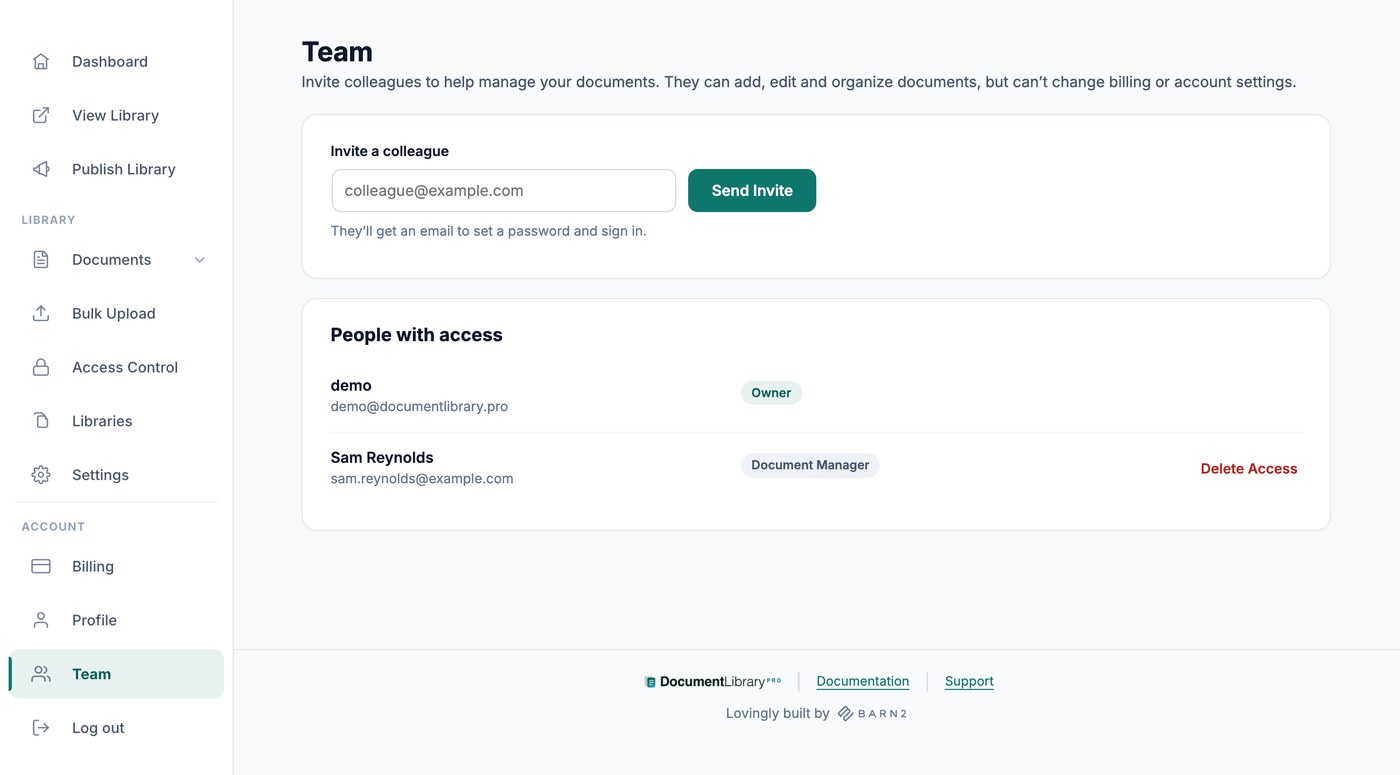Focus the colleague email input field
The height and width of the screenshot is (775, 1400).
click(x=504, y=191)
